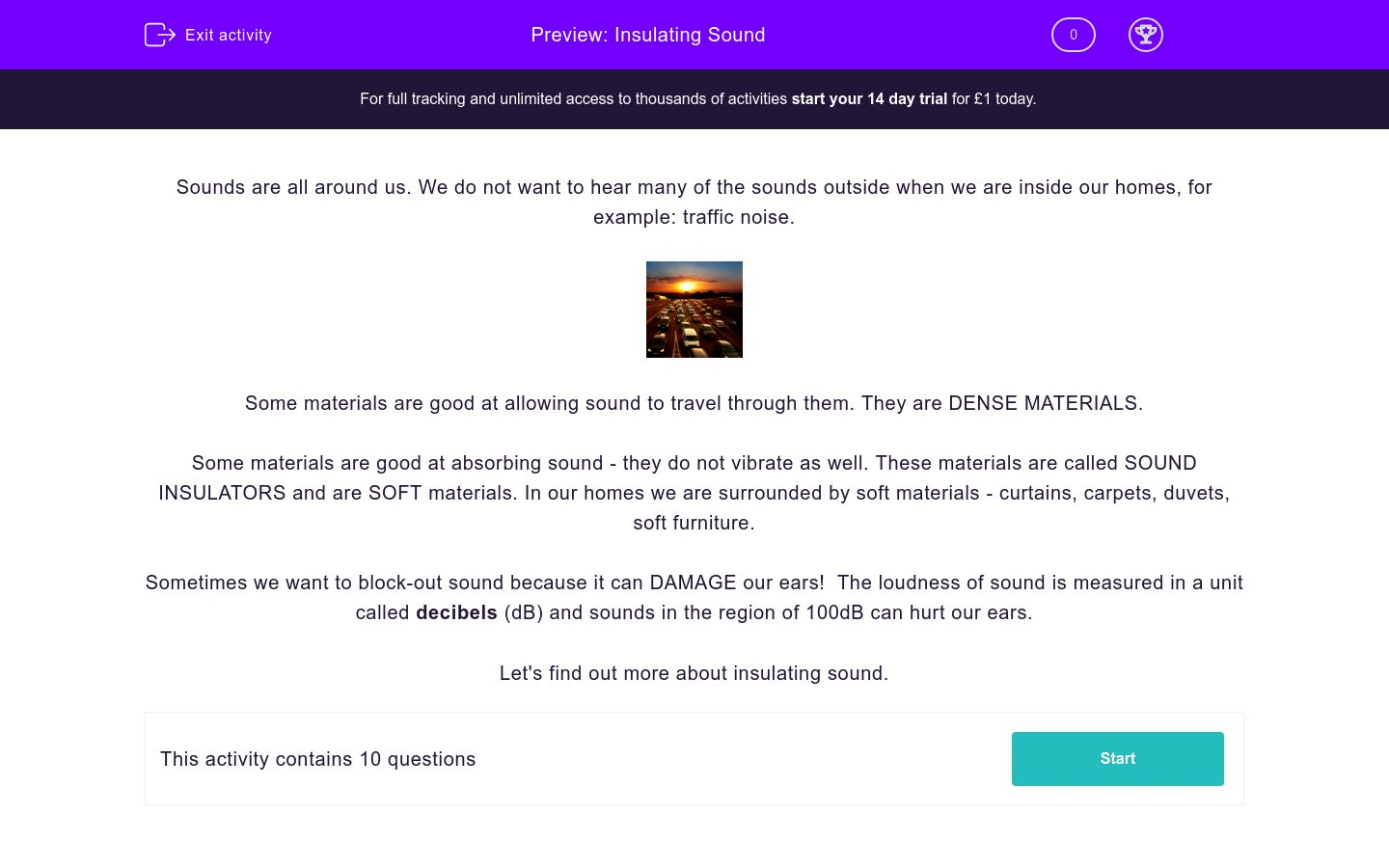Click "This activity contains 10 questions" text
This screenshot has width=1389, height=868.
[x=318, y=759]
